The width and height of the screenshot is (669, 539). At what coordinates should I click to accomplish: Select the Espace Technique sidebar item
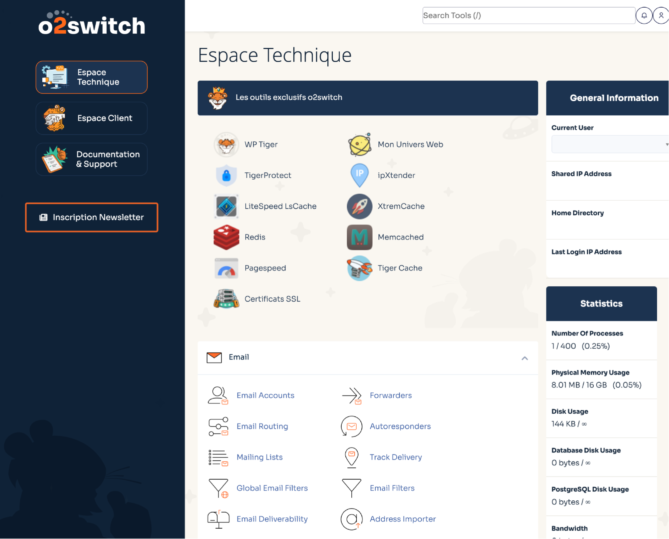(92, 77)
